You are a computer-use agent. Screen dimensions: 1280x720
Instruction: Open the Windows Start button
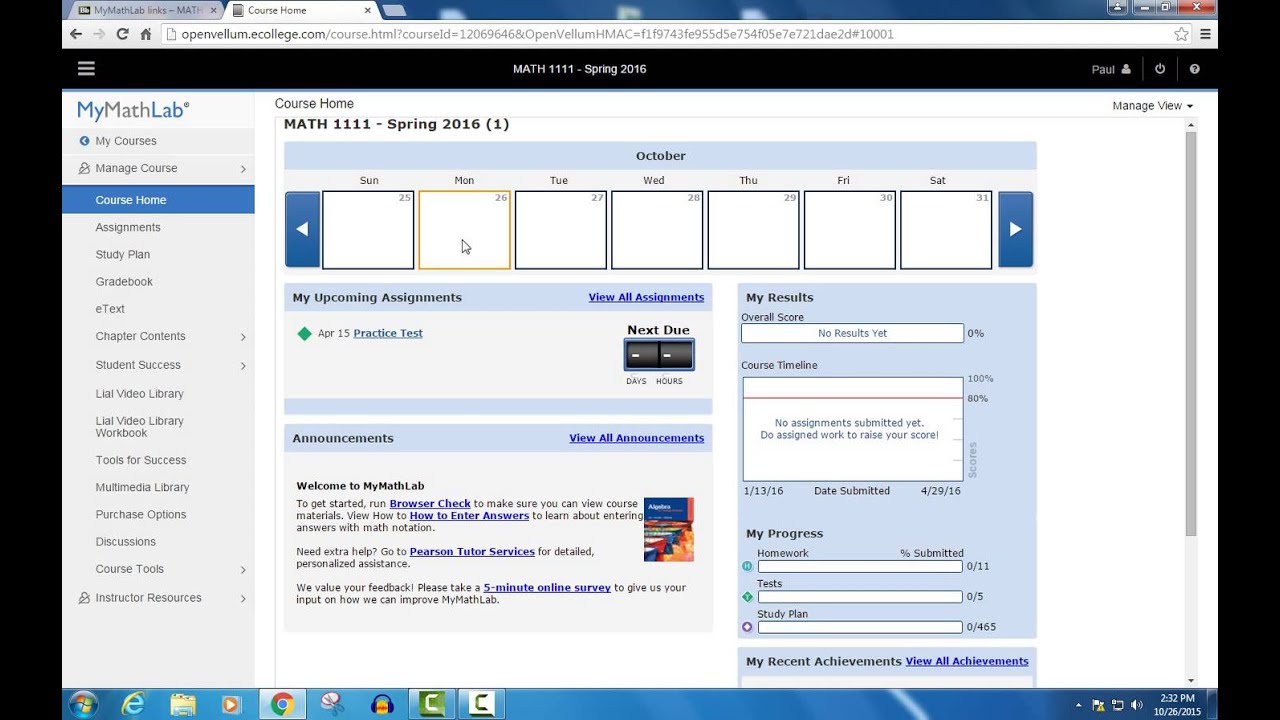coord(82,704)
